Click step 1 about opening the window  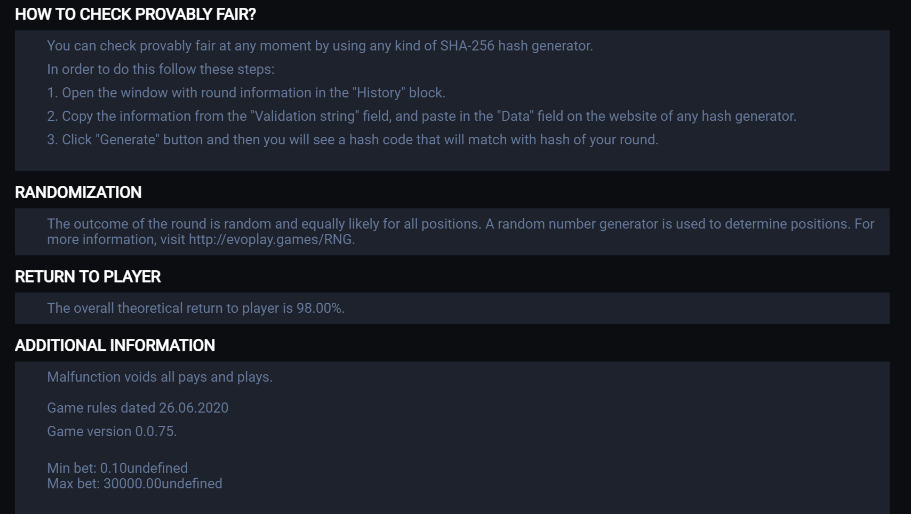(x=245, y=93)
